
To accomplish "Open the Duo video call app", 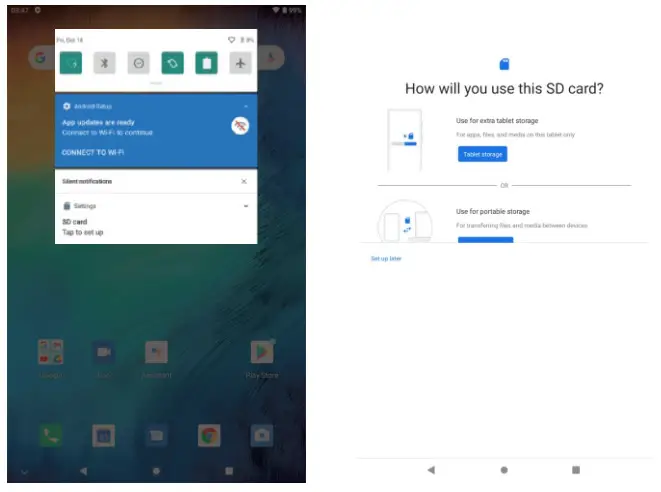I will tap(104, 352).
